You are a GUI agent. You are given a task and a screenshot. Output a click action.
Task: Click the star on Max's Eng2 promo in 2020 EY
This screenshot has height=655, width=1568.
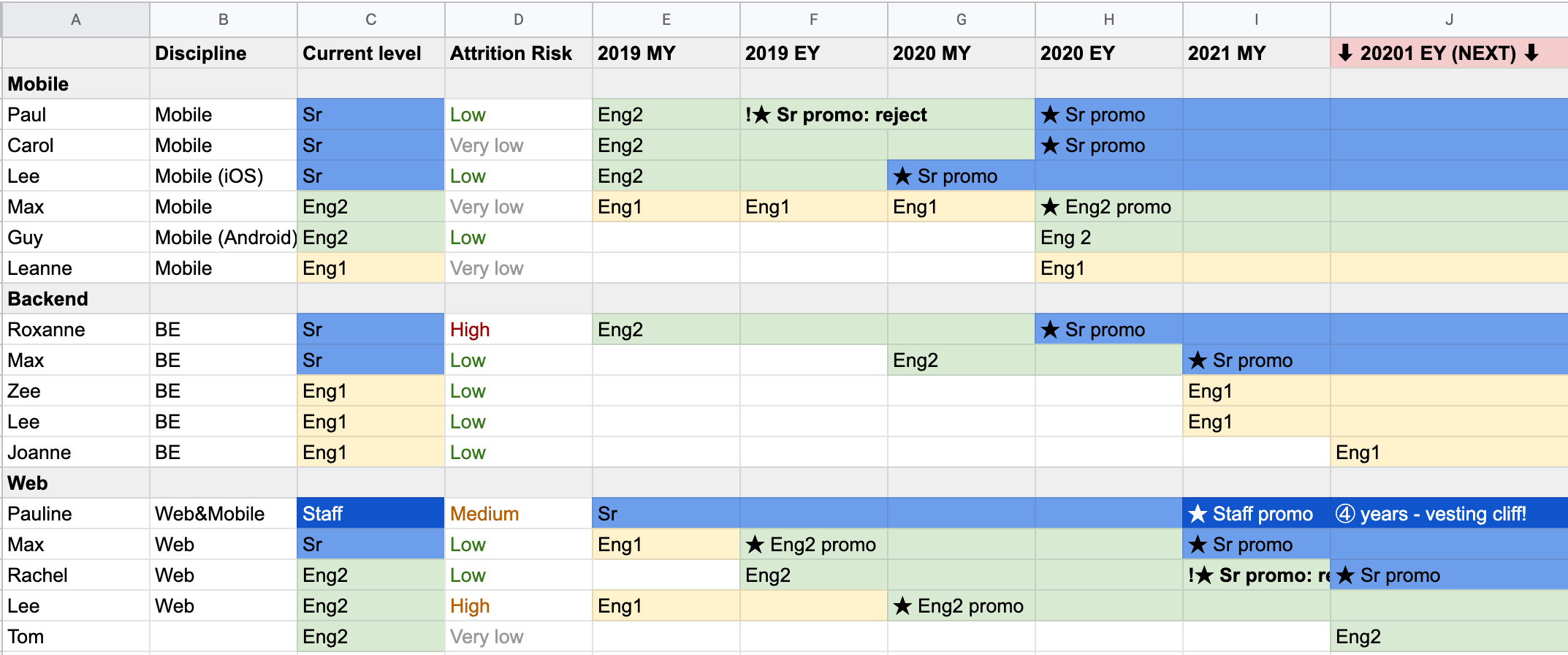click(x=1052, y=206)
